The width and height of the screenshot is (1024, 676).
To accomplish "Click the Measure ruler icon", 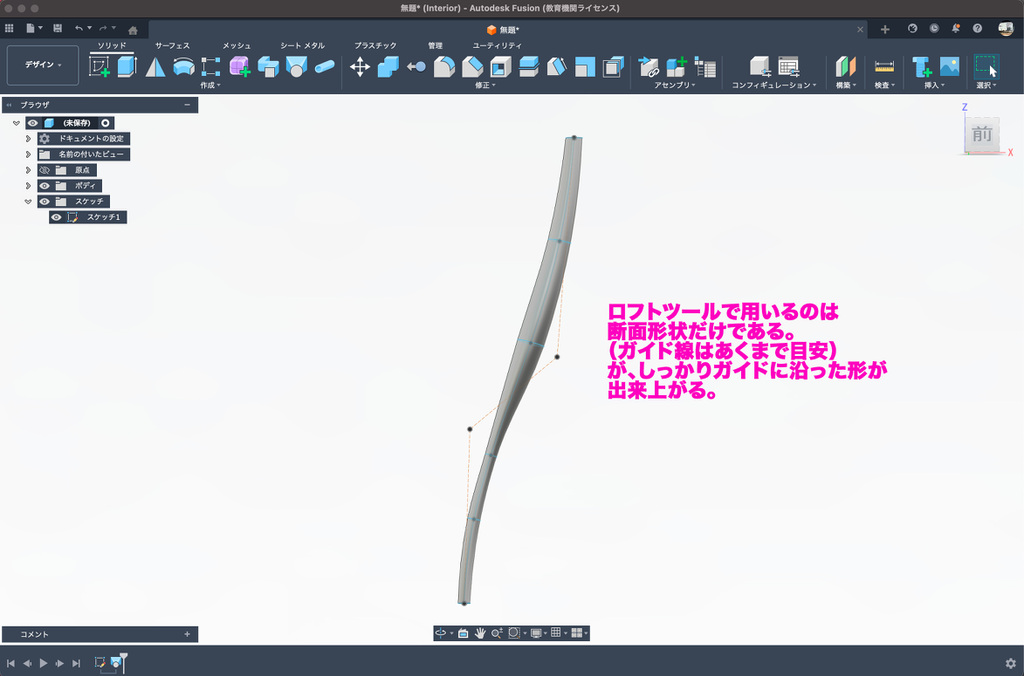I will tap(884, 67).
